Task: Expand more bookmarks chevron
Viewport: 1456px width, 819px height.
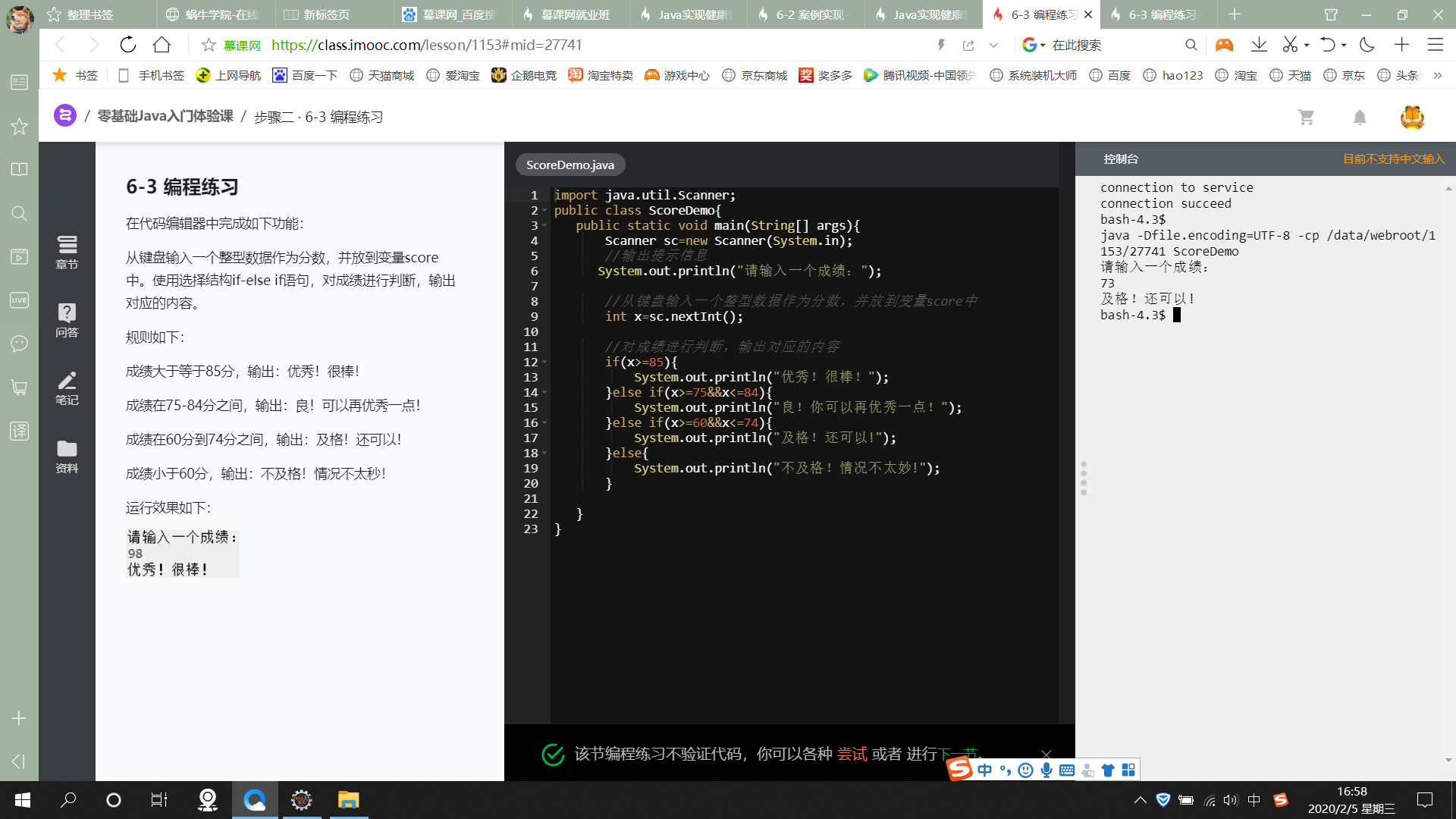Action: (1437, 75)
